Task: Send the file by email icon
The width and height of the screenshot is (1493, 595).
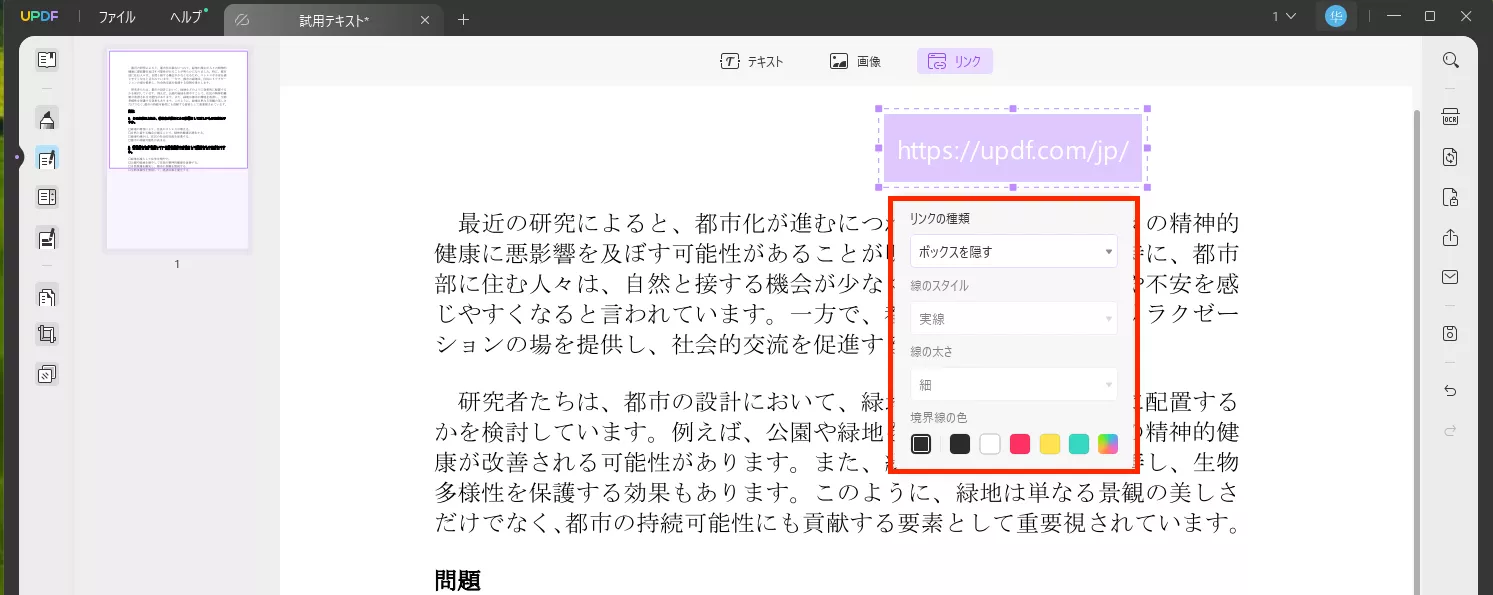Action: coord(1451,277)
